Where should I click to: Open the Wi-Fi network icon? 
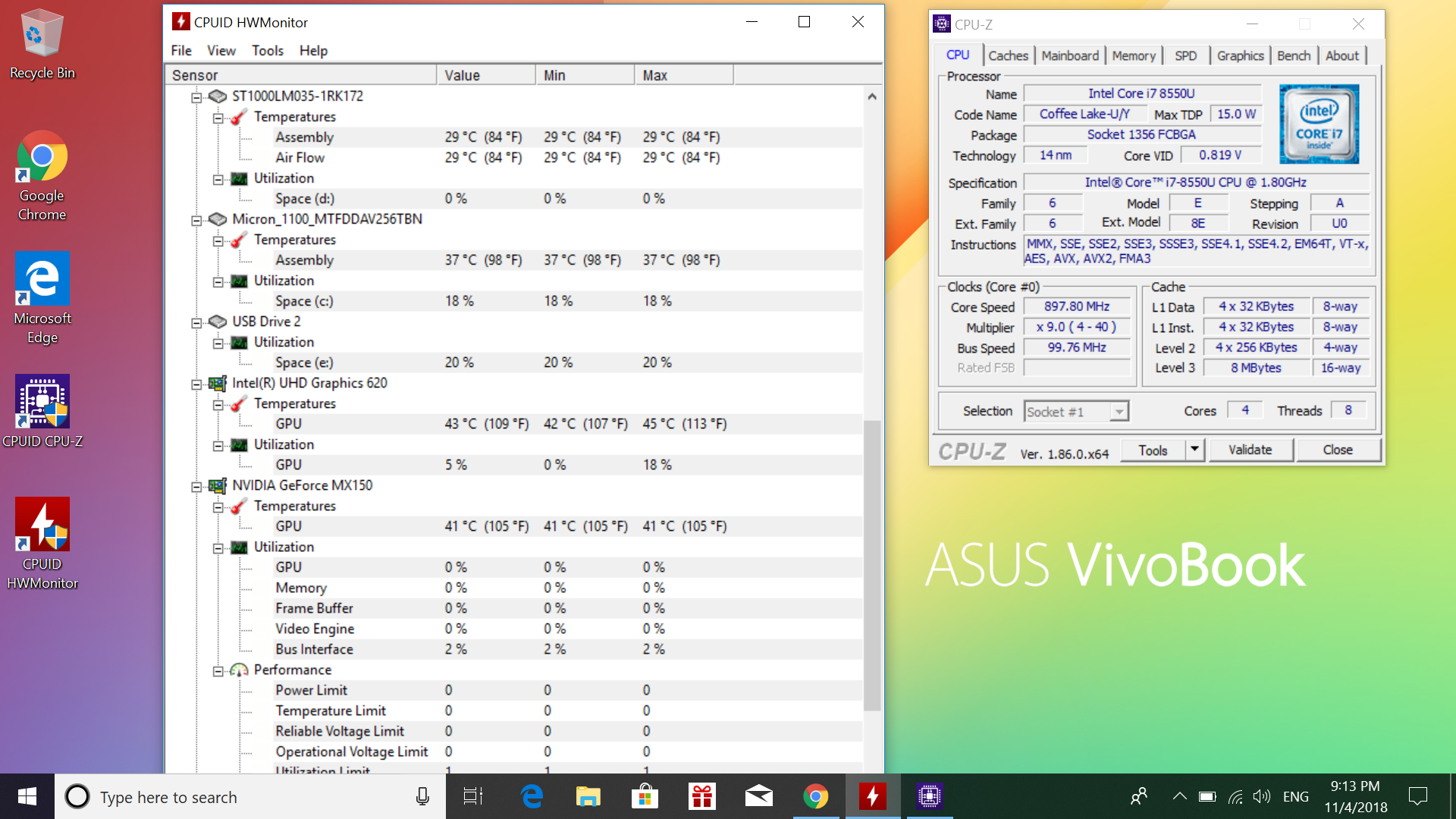coord(1235,796)
